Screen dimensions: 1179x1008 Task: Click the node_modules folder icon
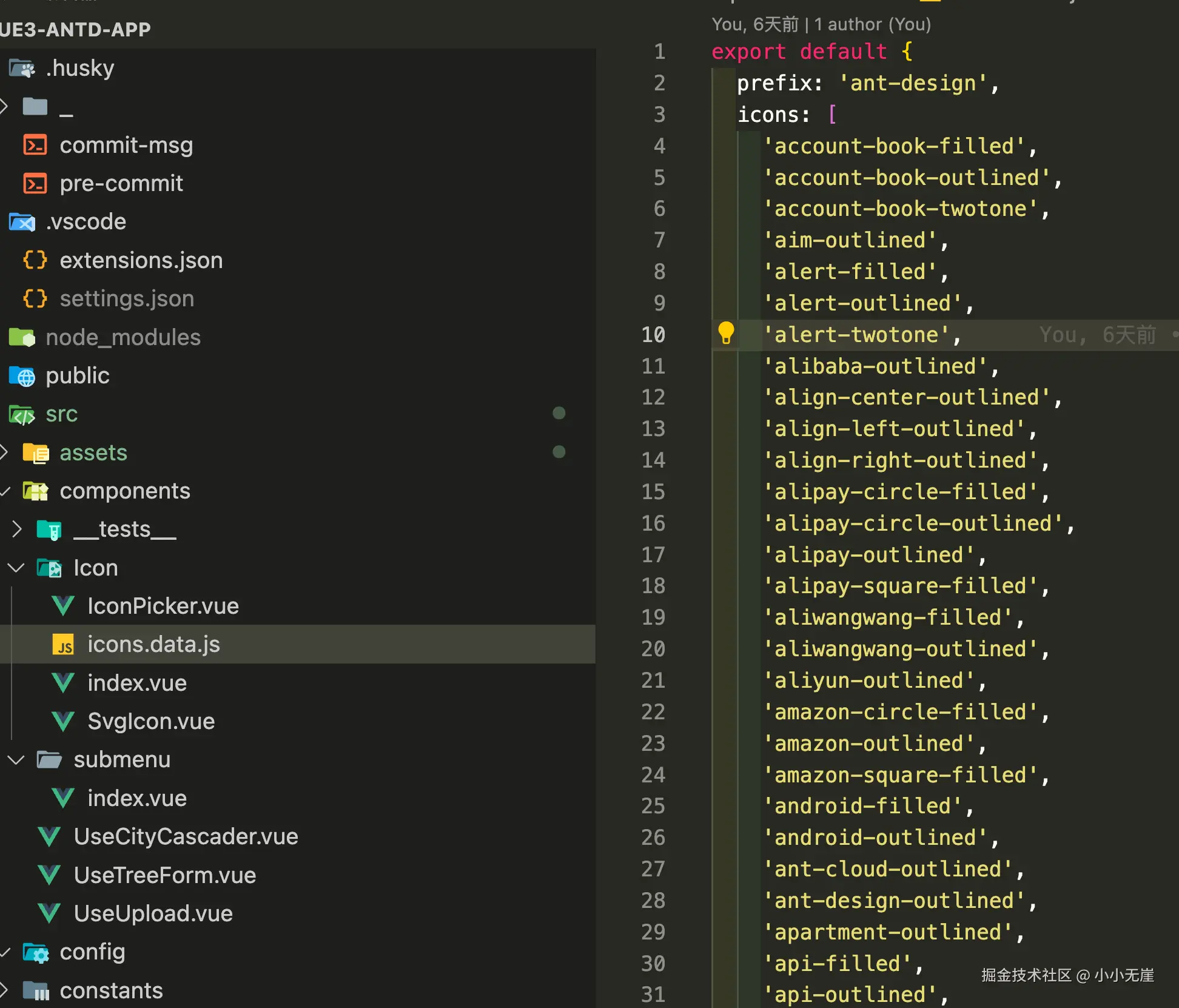tap(22, 337)
